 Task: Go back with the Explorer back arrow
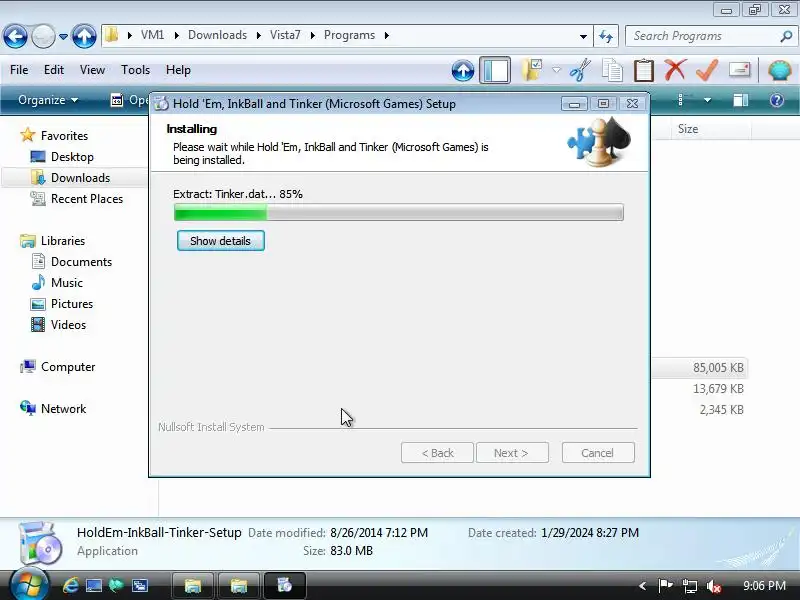coord(15,36)
